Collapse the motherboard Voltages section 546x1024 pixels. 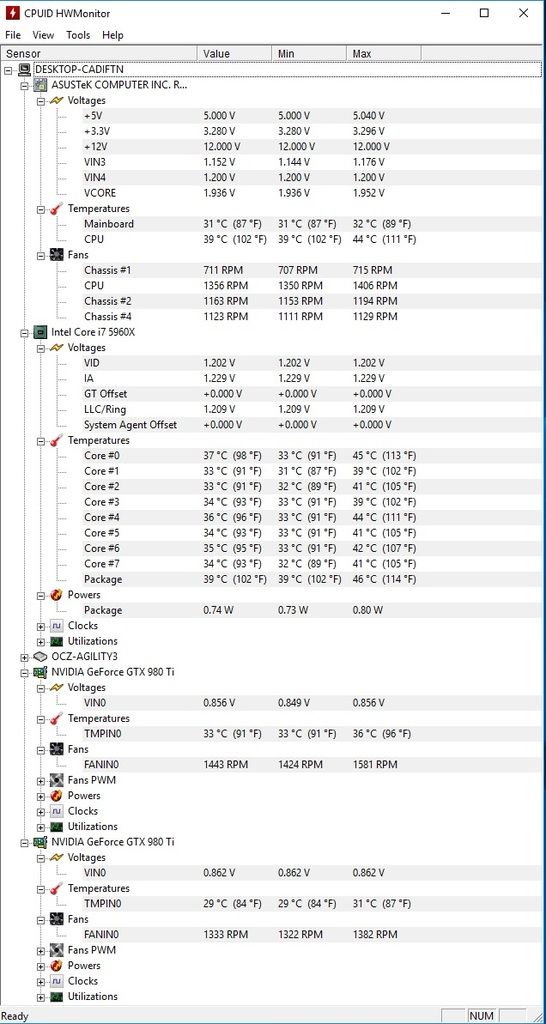pyautogui.click(x=40, y=101)
